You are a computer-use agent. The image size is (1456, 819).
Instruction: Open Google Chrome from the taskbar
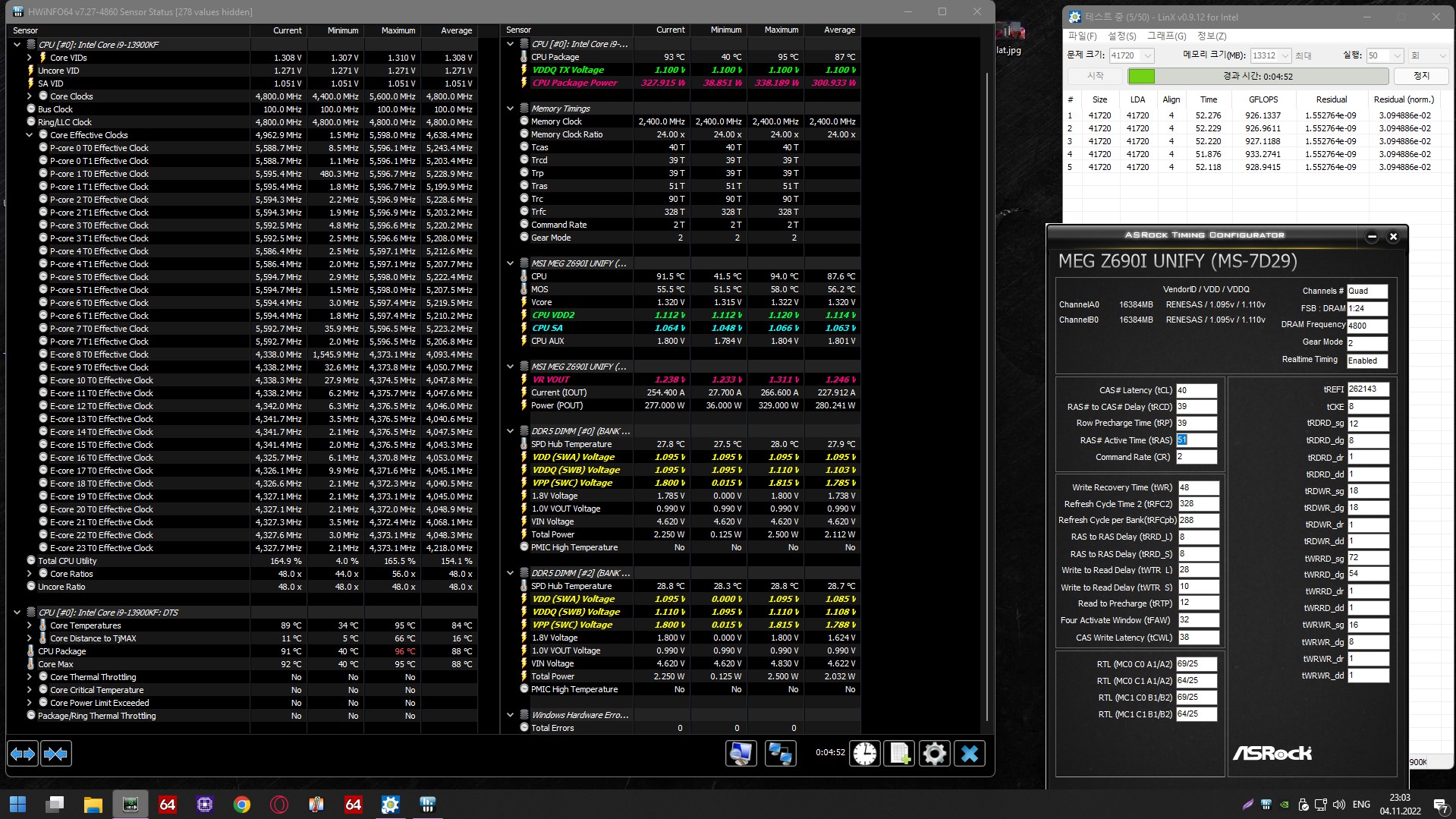pos(242,805)
